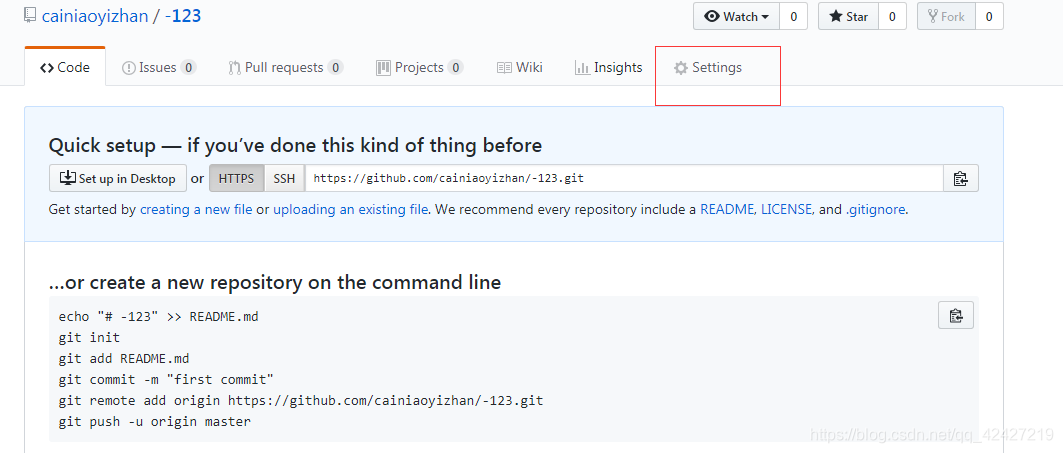1063x453 pixels.
Task: Go to the Projects tab
Action: click(420, 67)
